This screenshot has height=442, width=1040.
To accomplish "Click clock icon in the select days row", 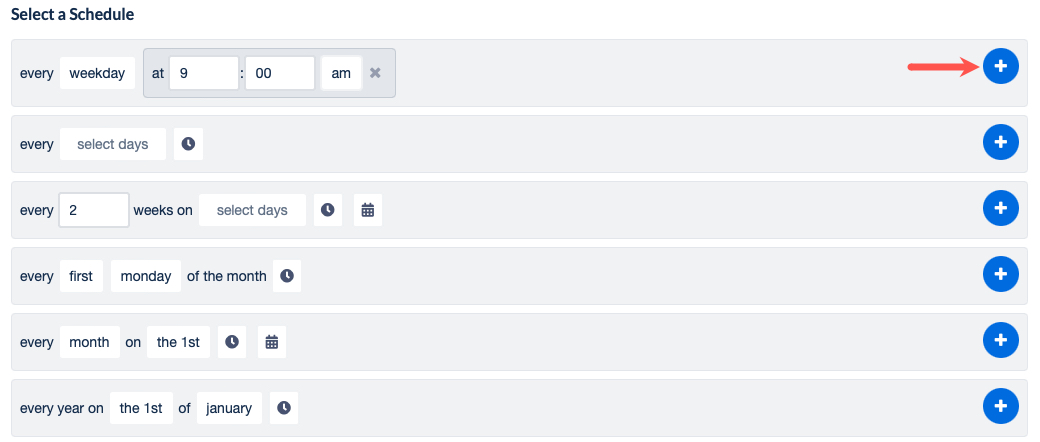I will pyautogui.click(x=188, y=144).
